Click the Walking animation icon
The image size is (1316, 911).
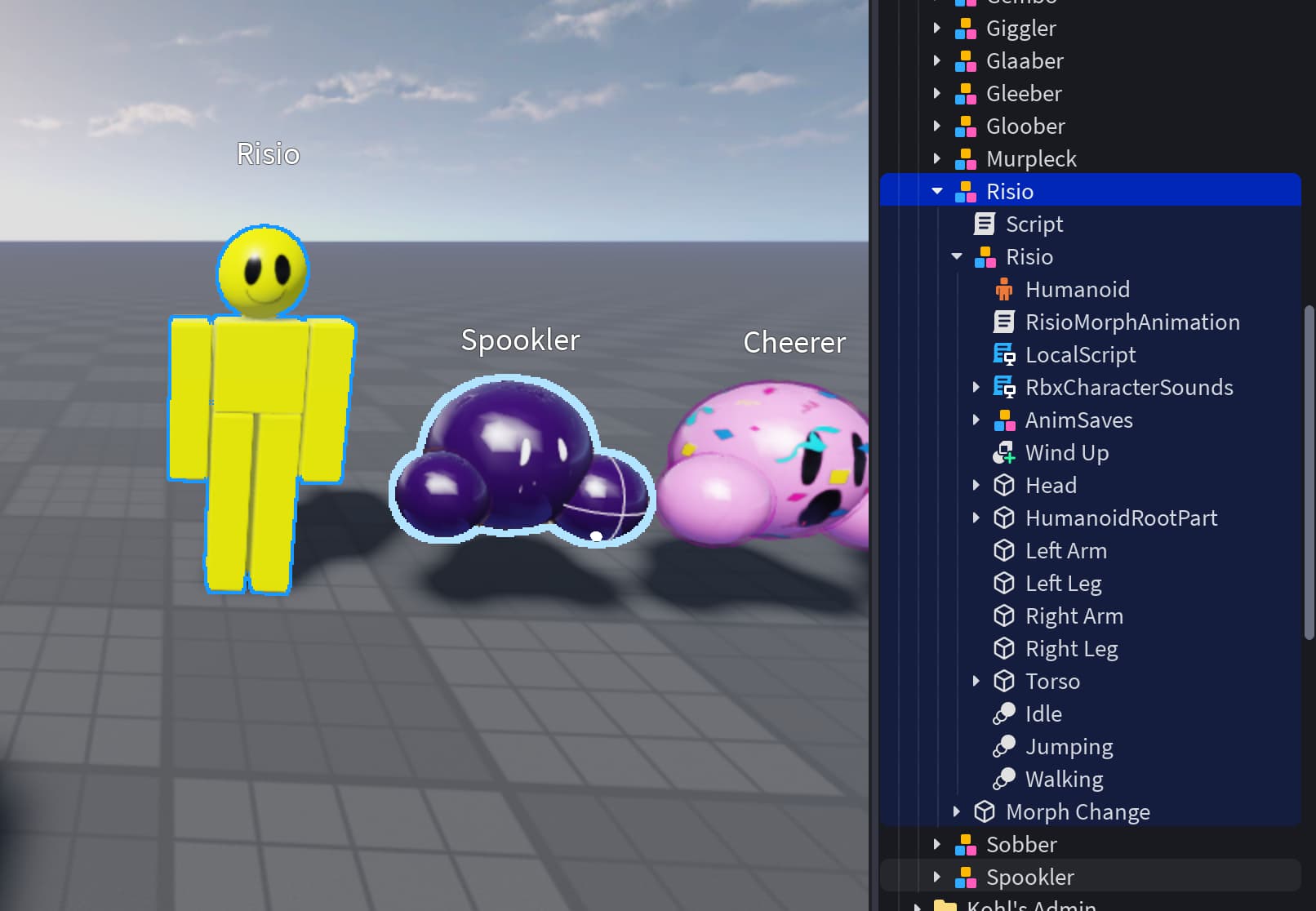1004,780
